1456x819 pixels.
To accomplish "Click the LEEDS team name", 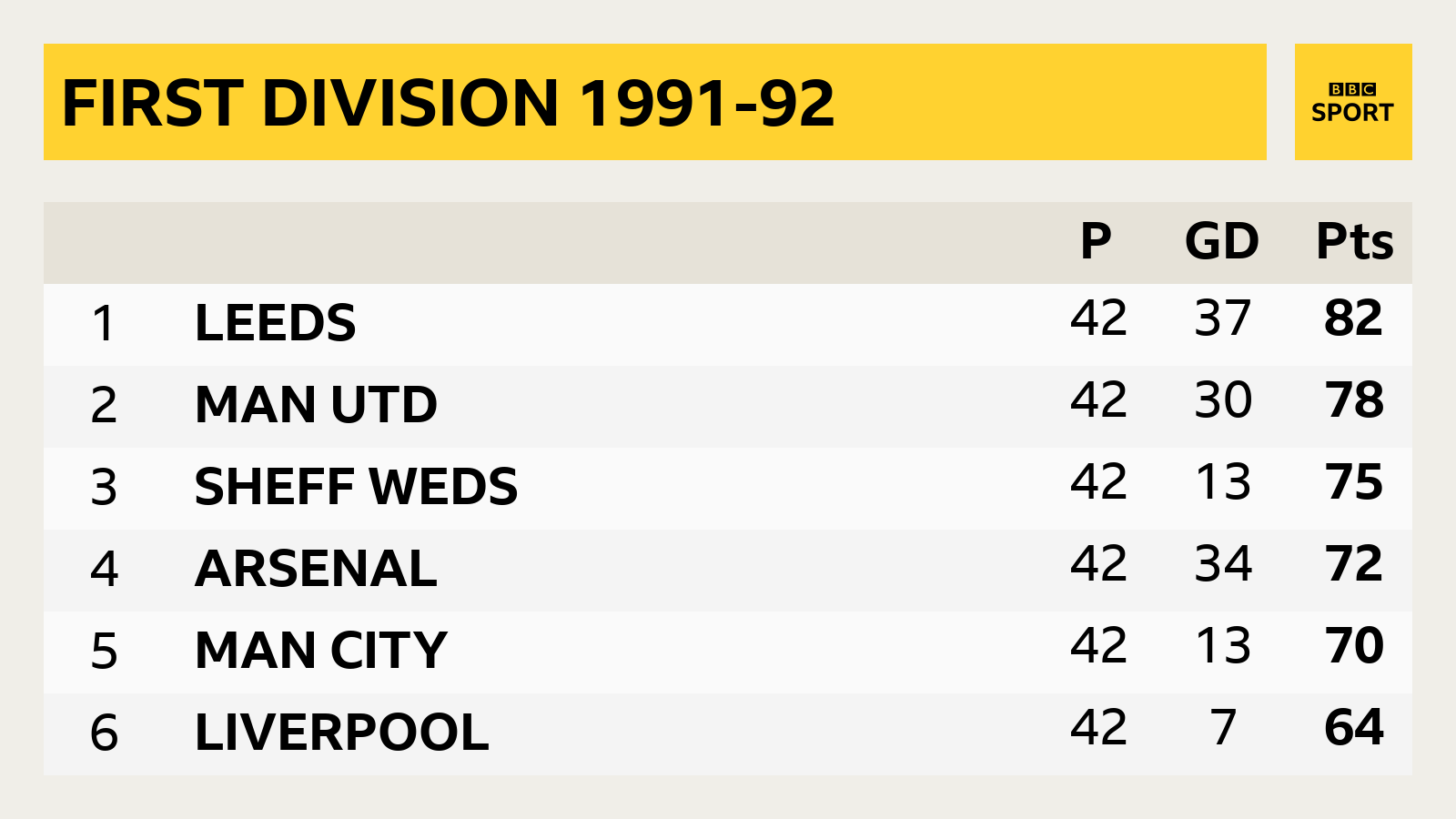I will tap(275, 323).
